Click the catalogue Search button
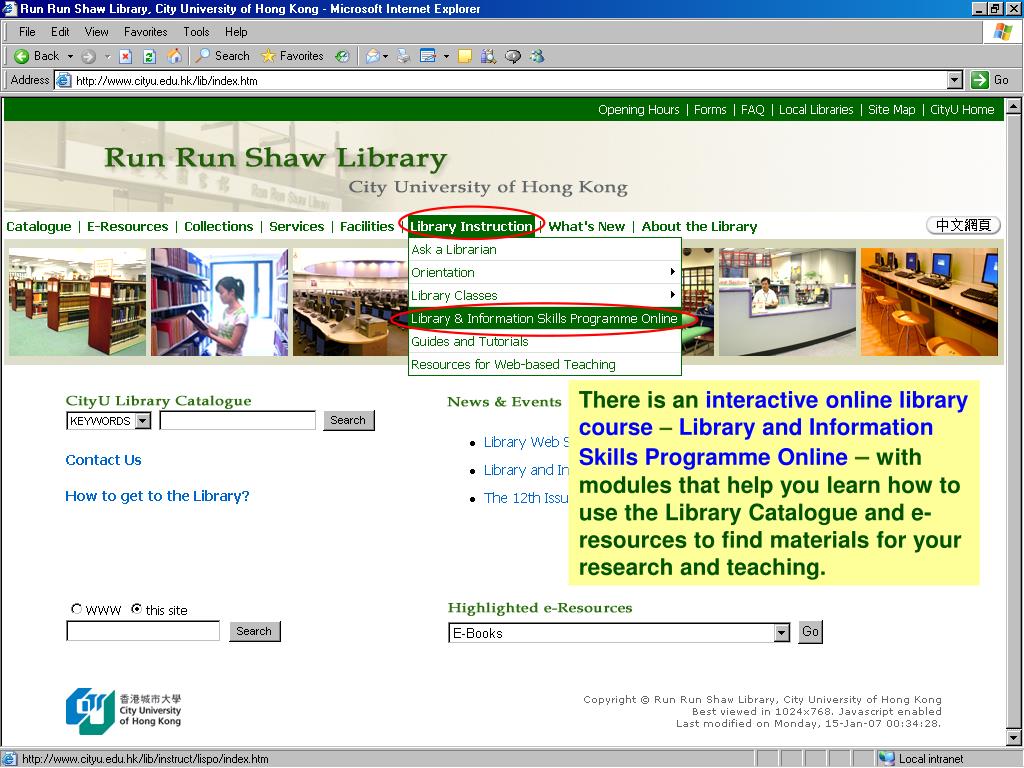The image size is (1024, 768). pos(349,420)
